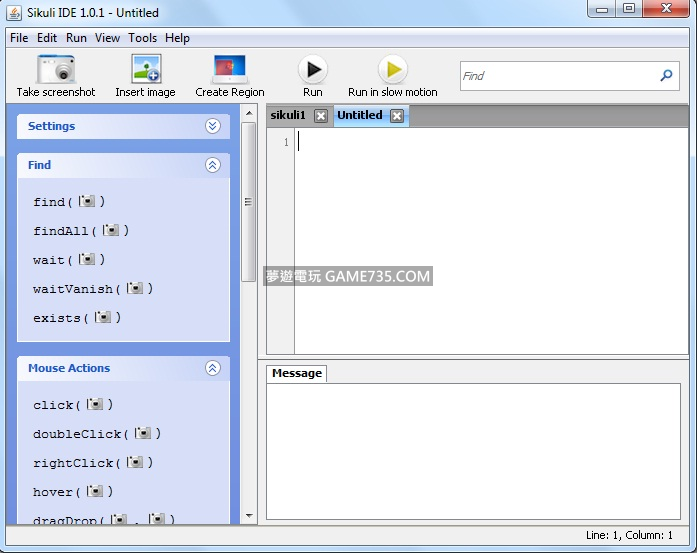Click the magnifier icon in Find box

[666, 75]
